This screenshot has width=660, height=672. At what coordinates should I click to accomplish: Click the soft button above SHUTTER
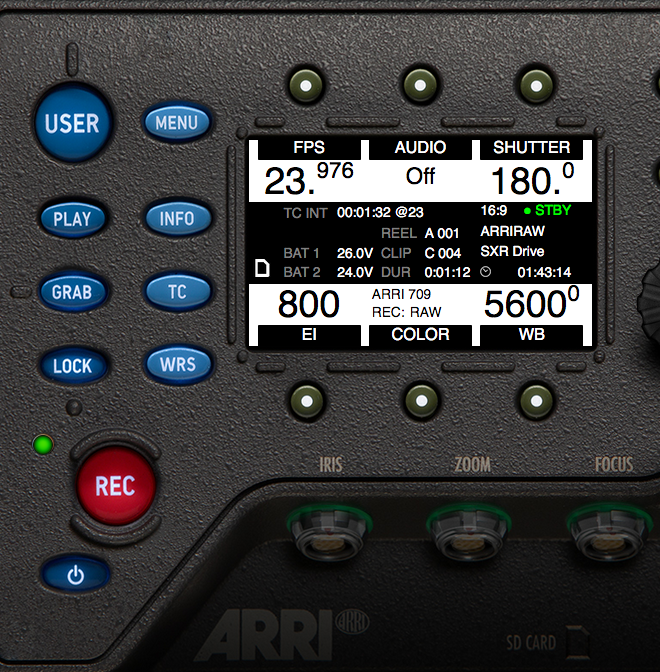(x=536, y=86)
